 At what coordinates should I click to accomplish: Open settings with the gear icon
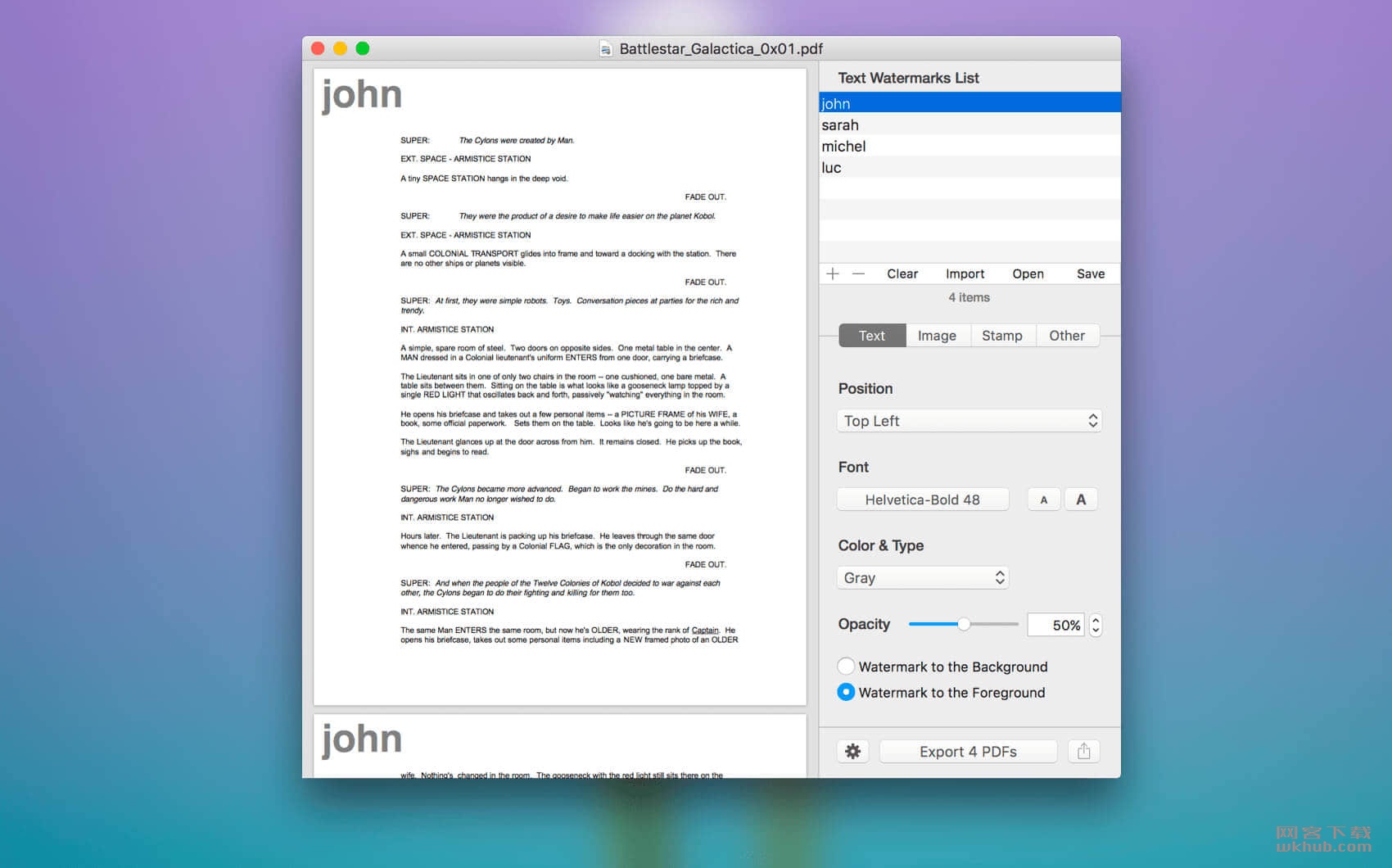coord(852,751)
